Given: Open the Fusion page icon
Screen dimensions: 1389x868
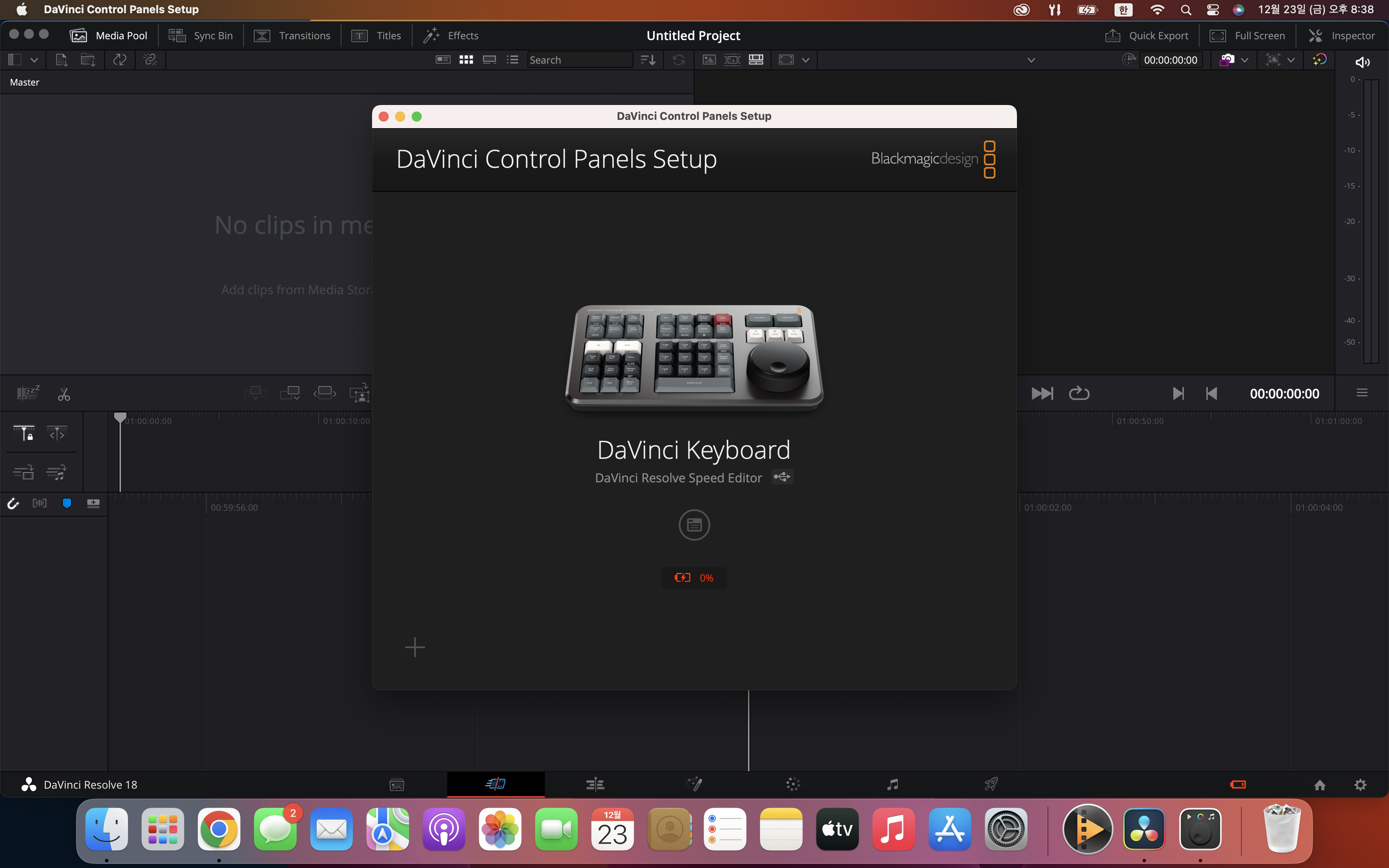Looking at the screenshot, I should [694, 784].
